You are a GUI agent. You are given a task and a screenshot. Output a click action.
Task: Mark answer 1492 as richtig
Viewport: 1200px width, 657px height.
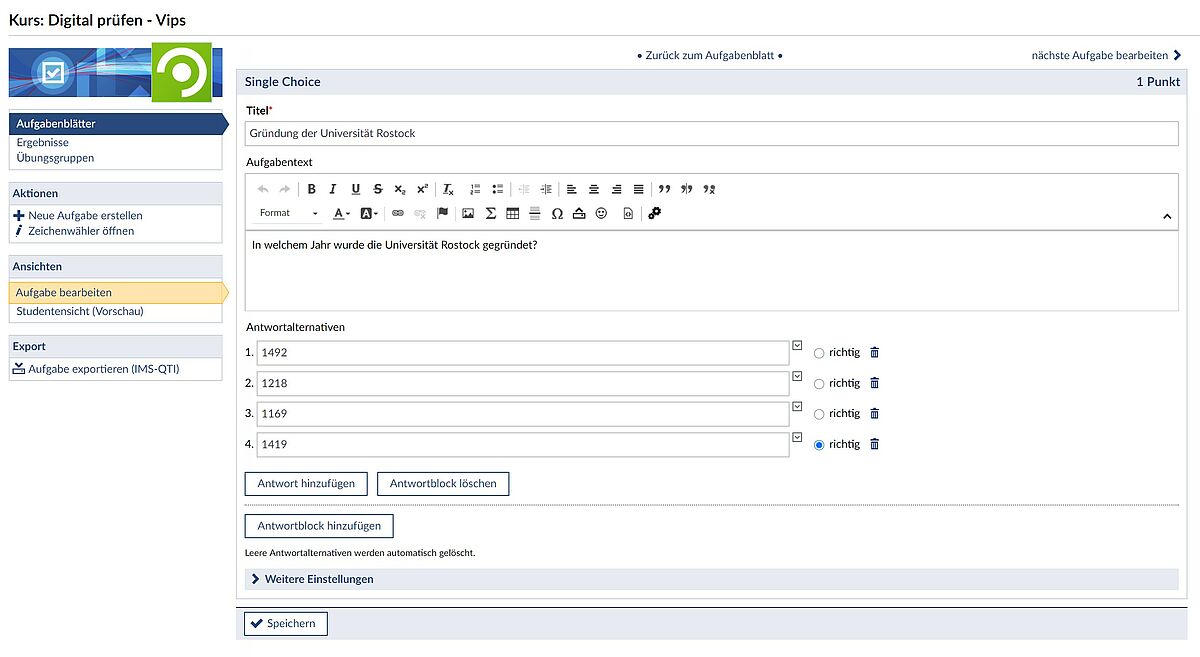click(x=819, y=353)
